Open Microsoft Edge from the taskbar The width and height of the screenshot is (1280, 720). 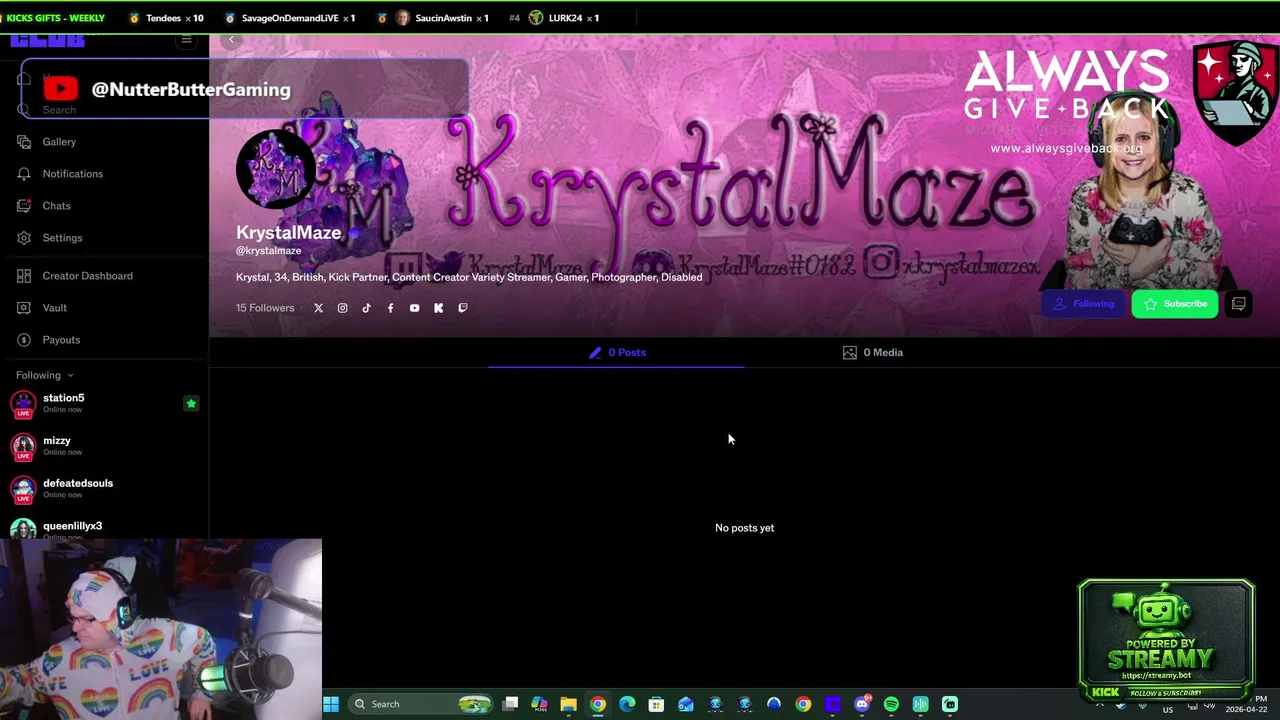click(627, 704)
